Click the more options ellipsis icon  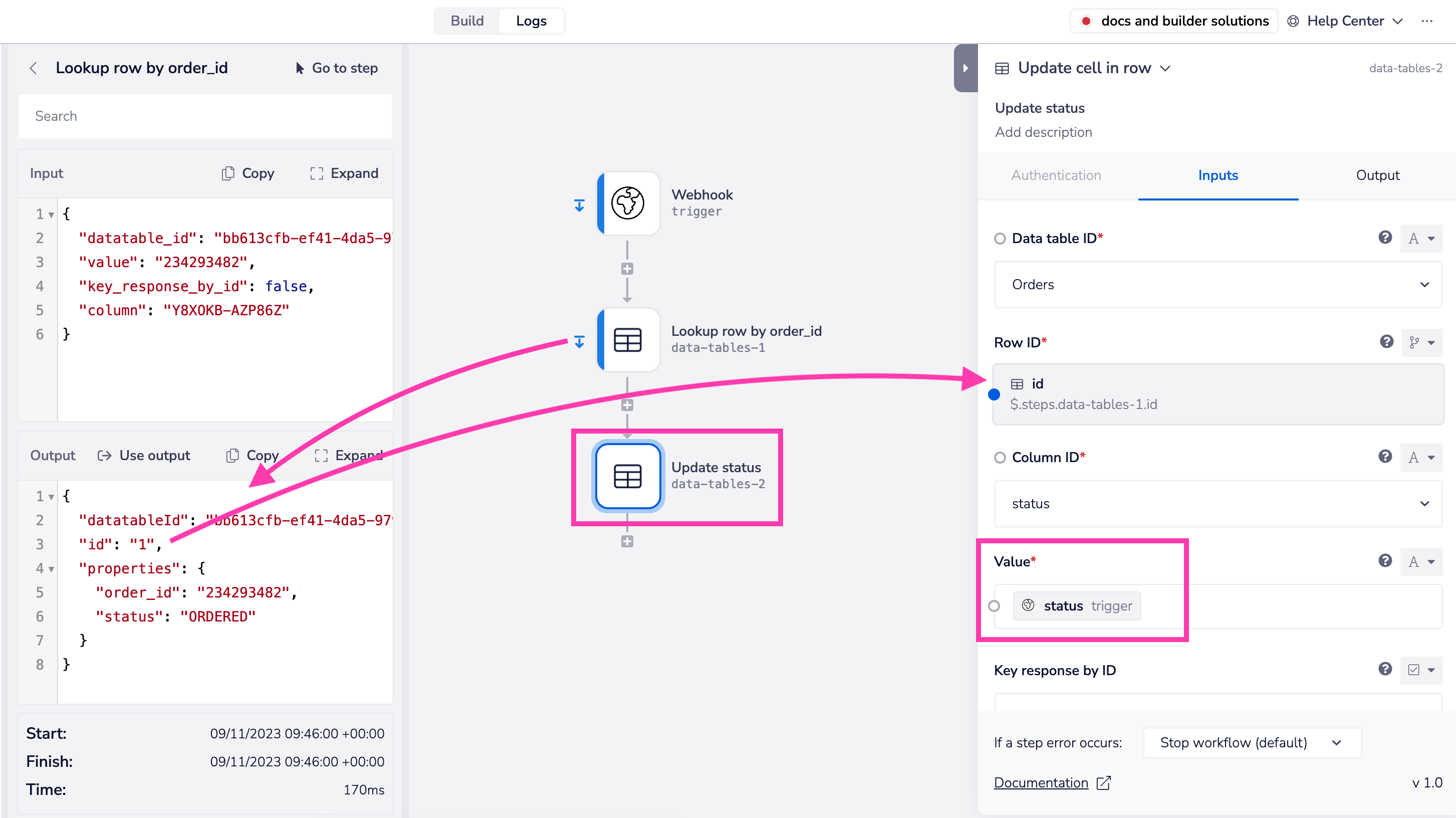click(x=1426, y=21)
